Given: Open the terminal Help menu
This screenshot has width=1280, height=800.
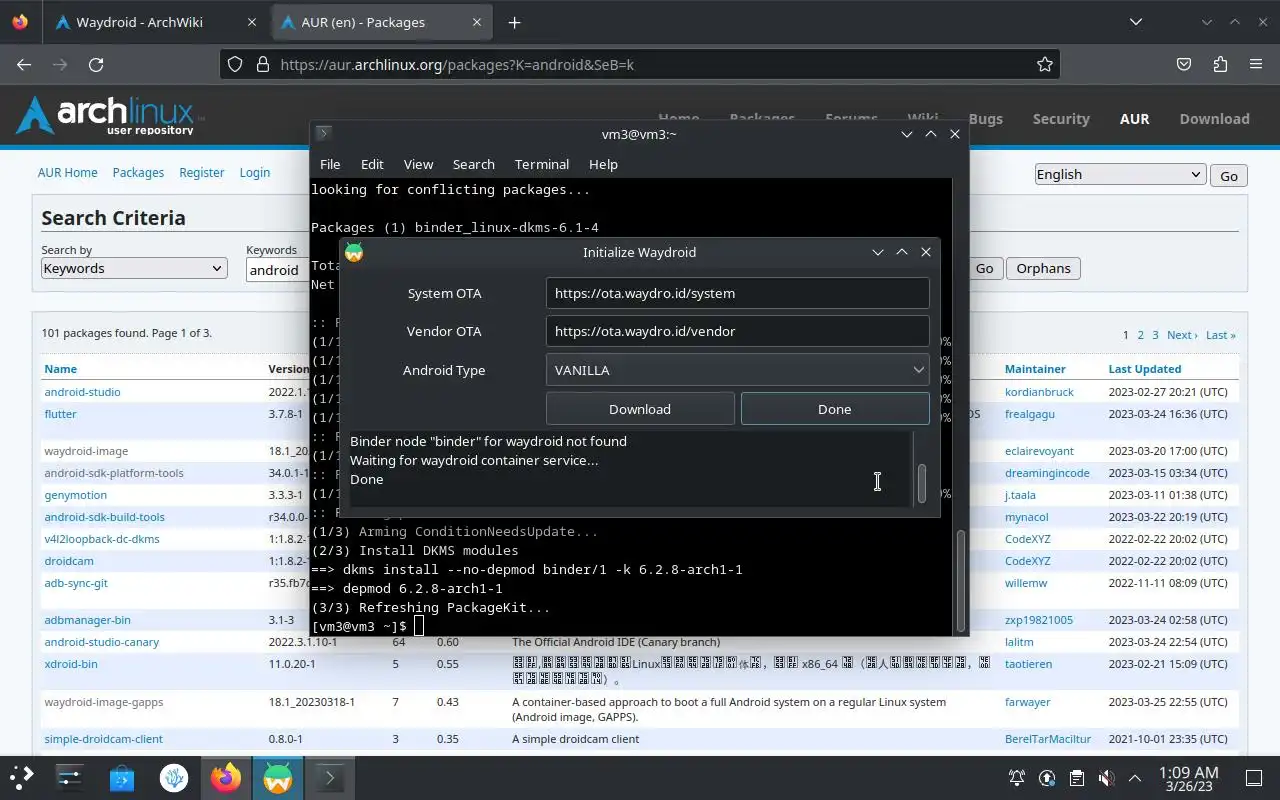Looking at the screenshot, I should [x=603, y=164].
